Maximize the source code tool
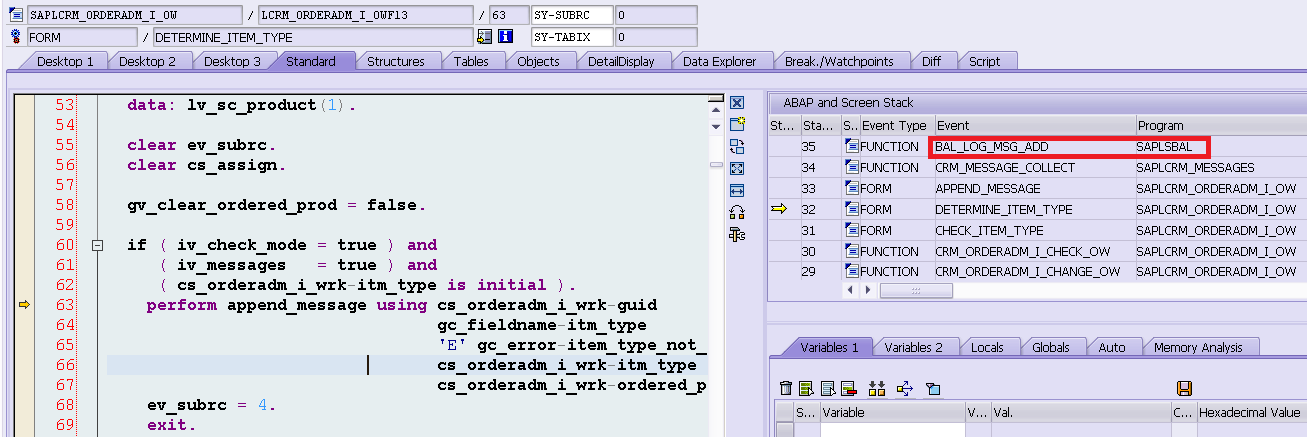Image resolution: width=1307 pixels, height=437 pixels. (738, 168)
